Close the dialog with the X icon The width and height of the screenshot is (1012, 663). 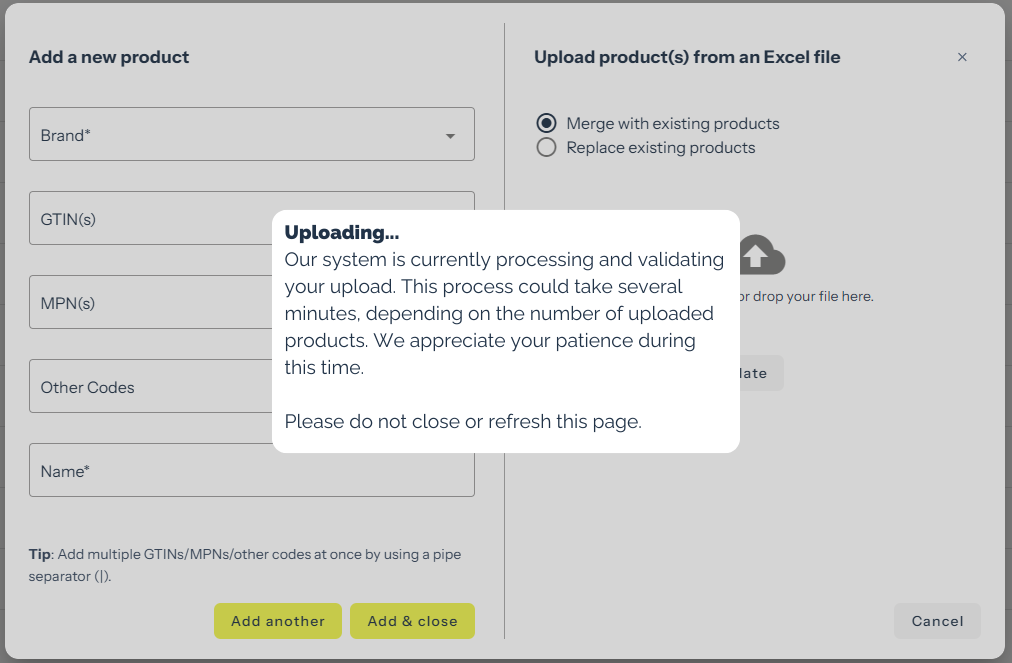[x=962, y=57]
